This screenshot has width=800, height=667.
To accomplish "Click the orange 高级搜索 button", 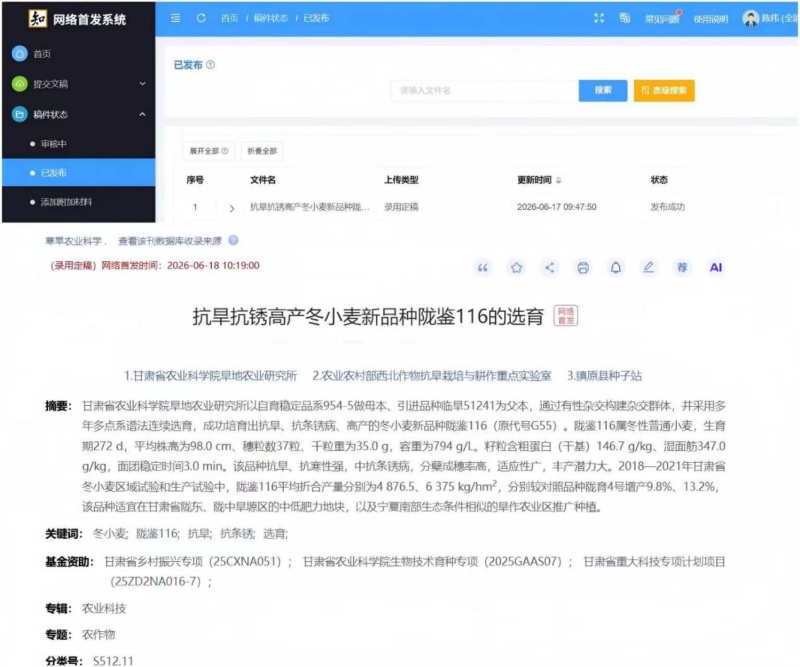I will pos(664,90).
